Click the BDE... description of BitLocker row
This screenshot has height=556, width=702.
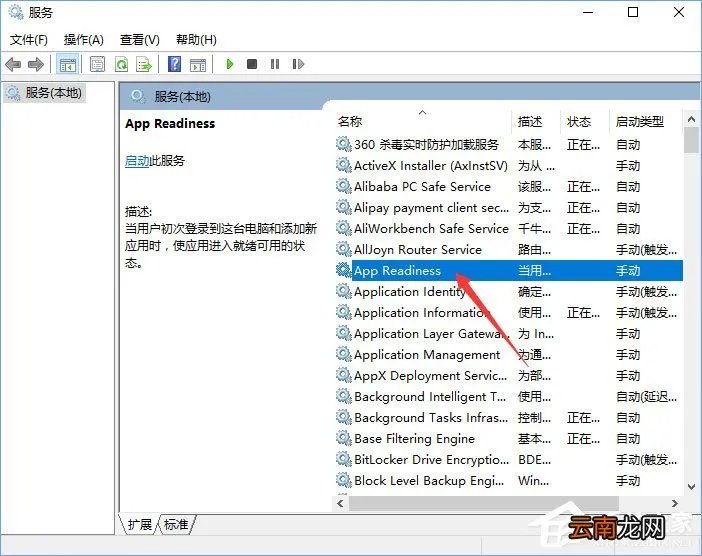pyautogui.click(x=535, y=460)
